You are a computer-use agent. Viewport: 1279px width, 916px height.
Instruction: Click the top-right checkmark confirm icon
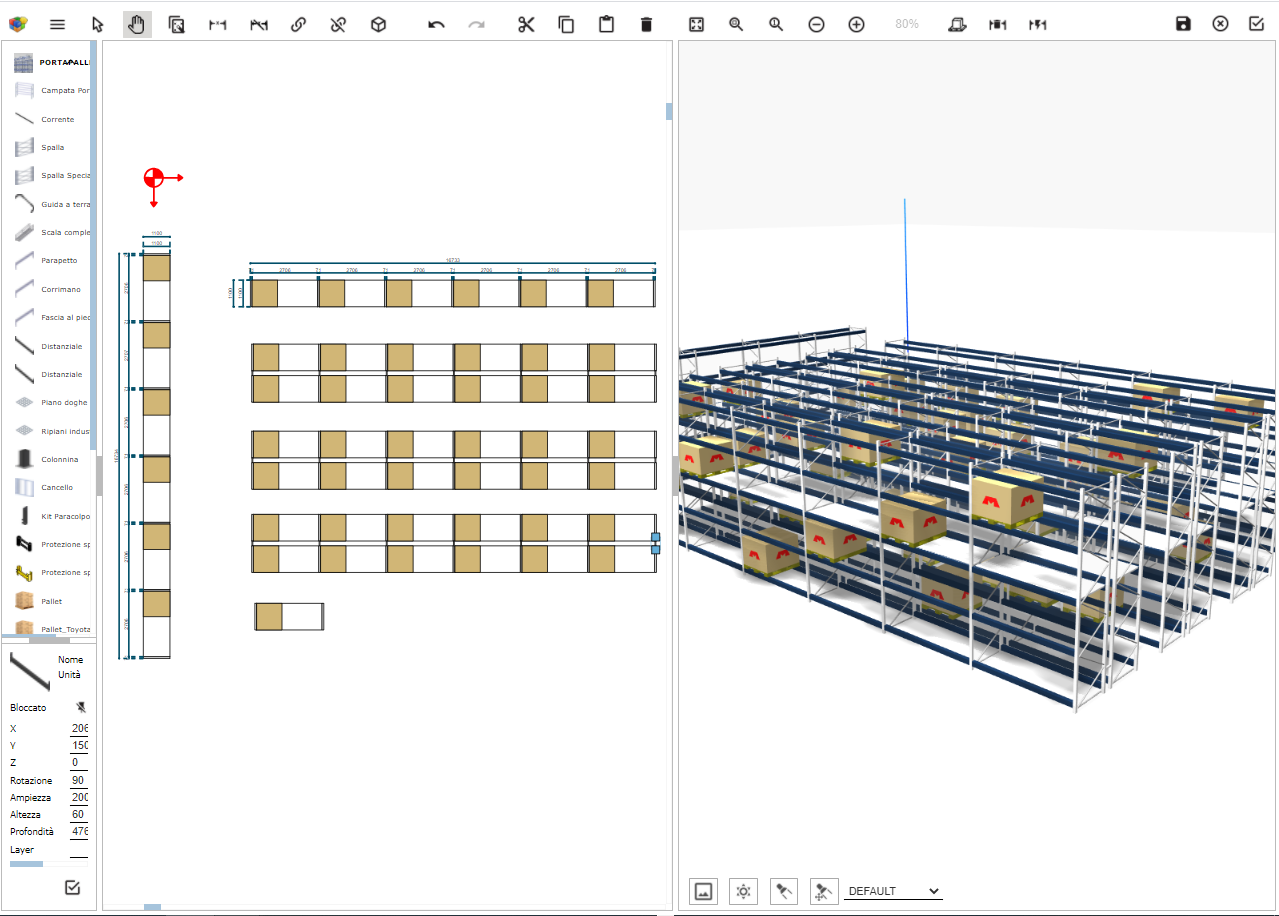coord(1257,24)
